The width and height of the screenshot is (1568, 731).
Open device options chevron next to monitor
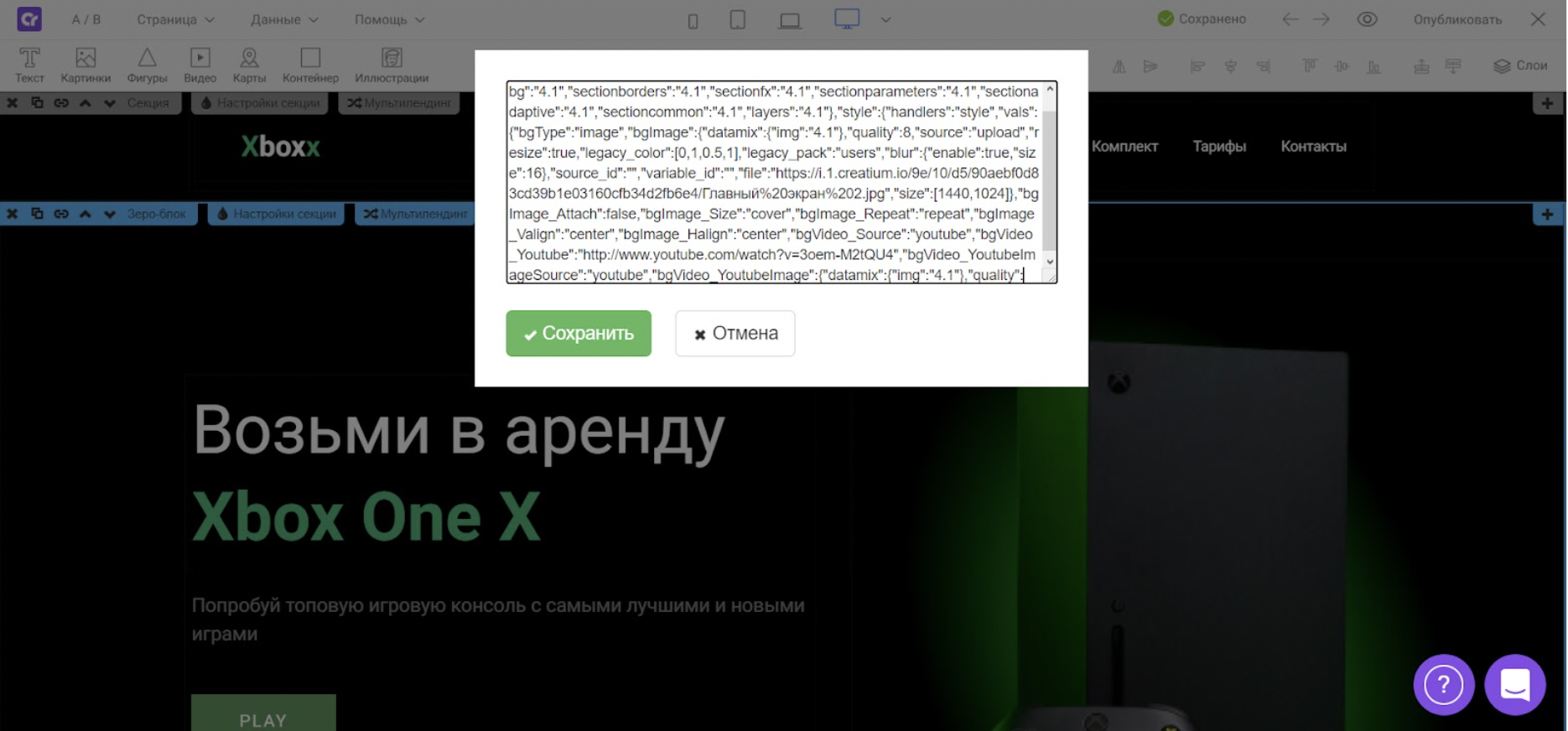[885, 19]
